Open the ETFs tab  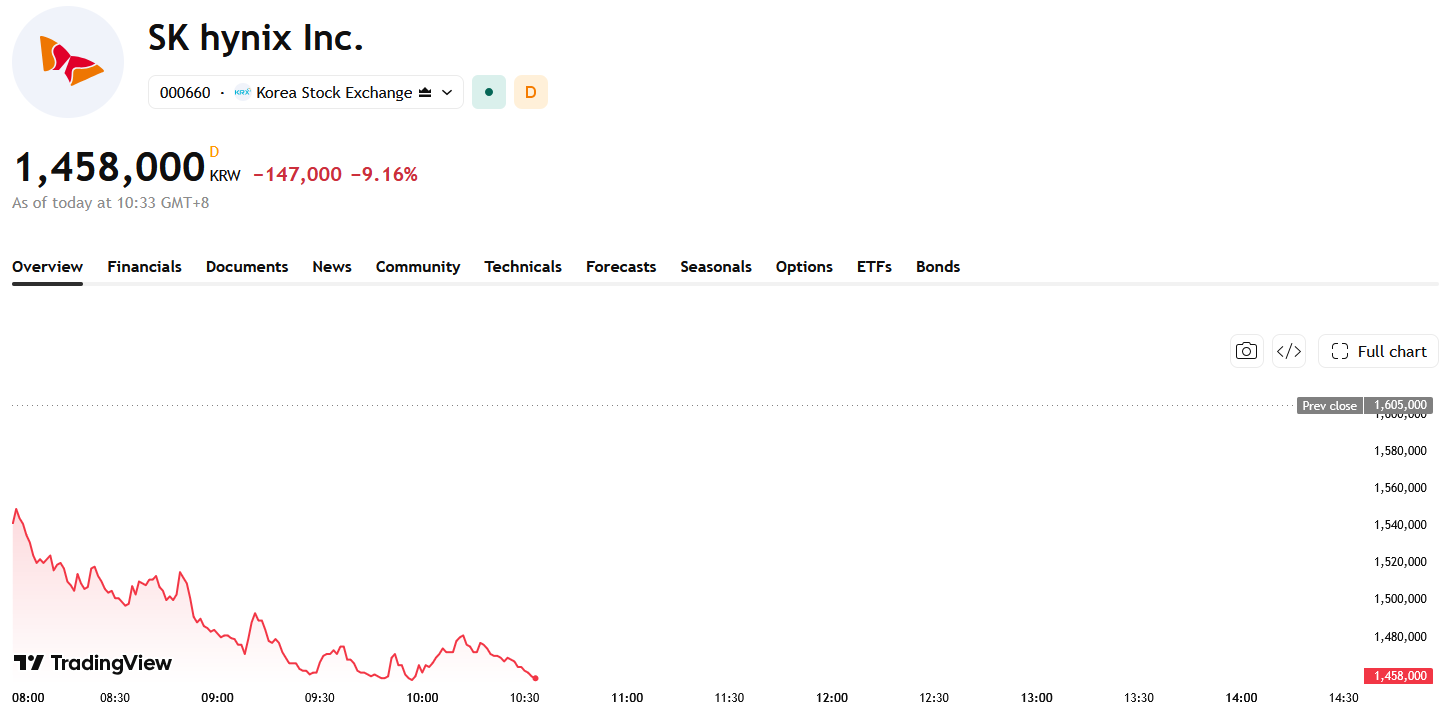point(874,267)
